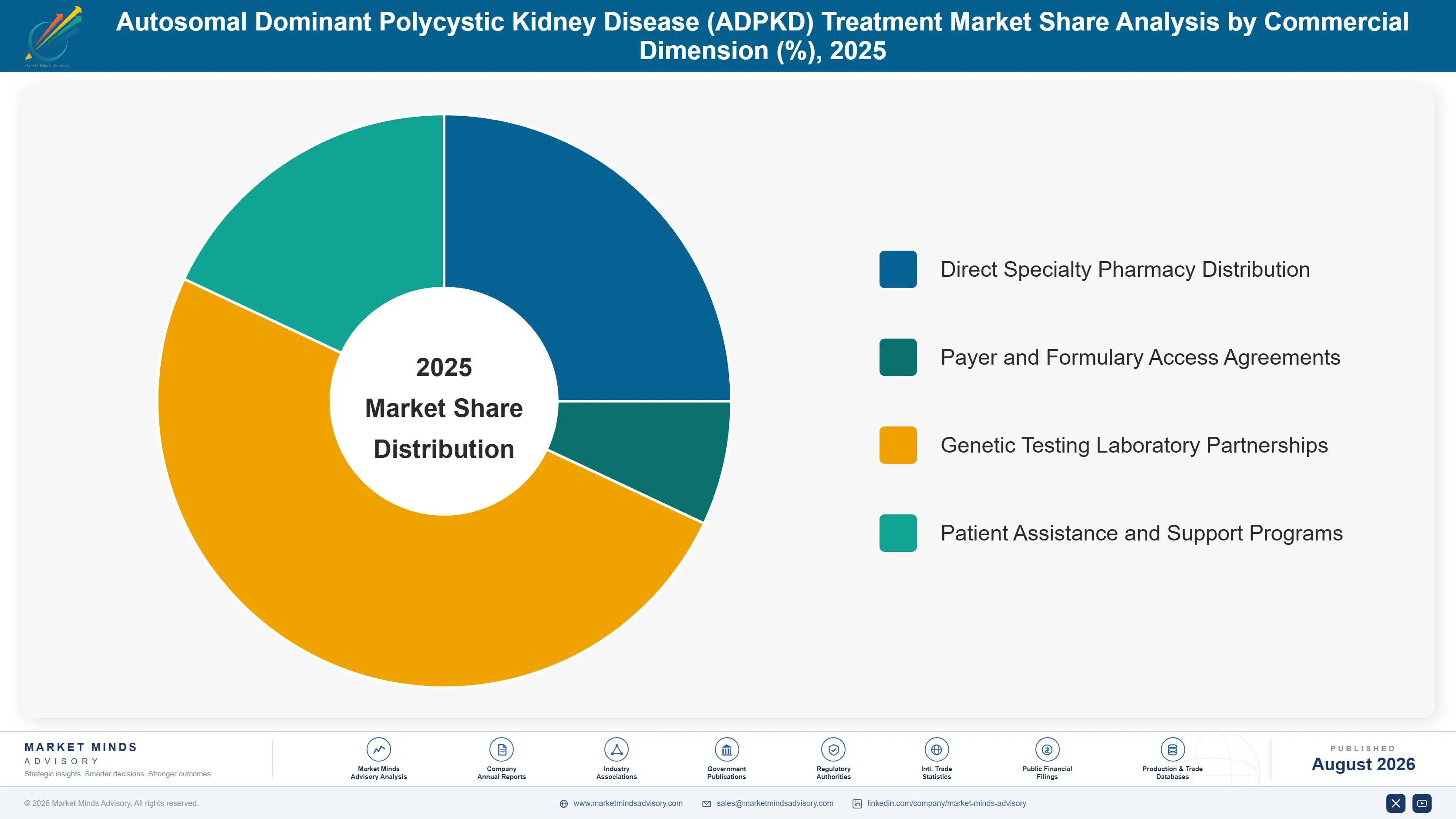This screenshot has width=1456, height=819.
Task: Click the 'Direct Specialty Pharmacy Distribution' legend label
Action: [1125, 269]
